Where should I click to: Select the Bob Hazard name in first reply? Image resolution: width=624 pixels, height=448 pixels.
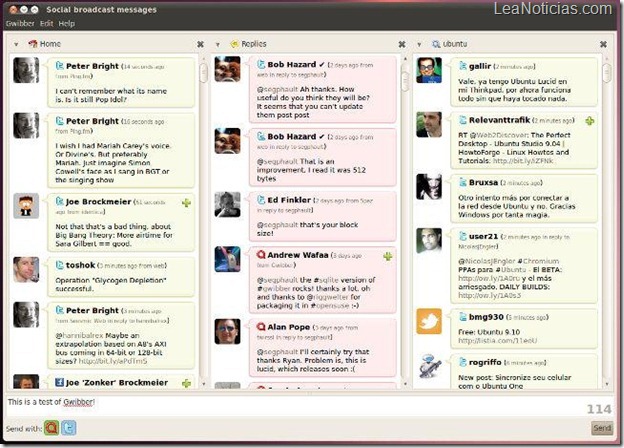coord(292,64)
